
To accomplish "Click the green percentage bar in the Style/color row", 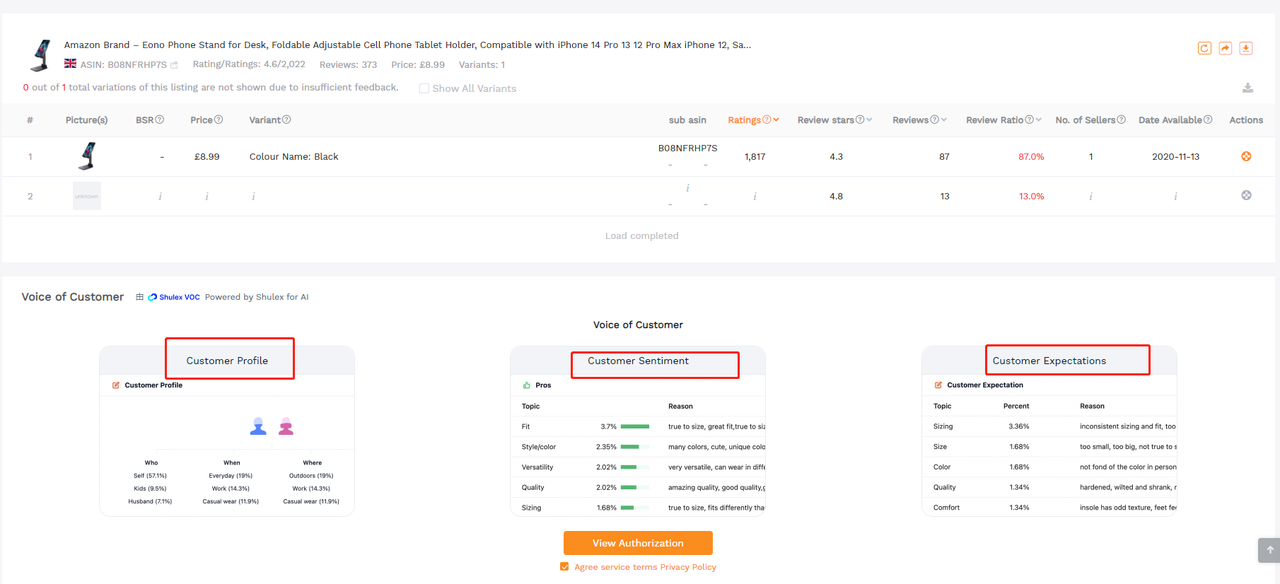I will (631, 447).
